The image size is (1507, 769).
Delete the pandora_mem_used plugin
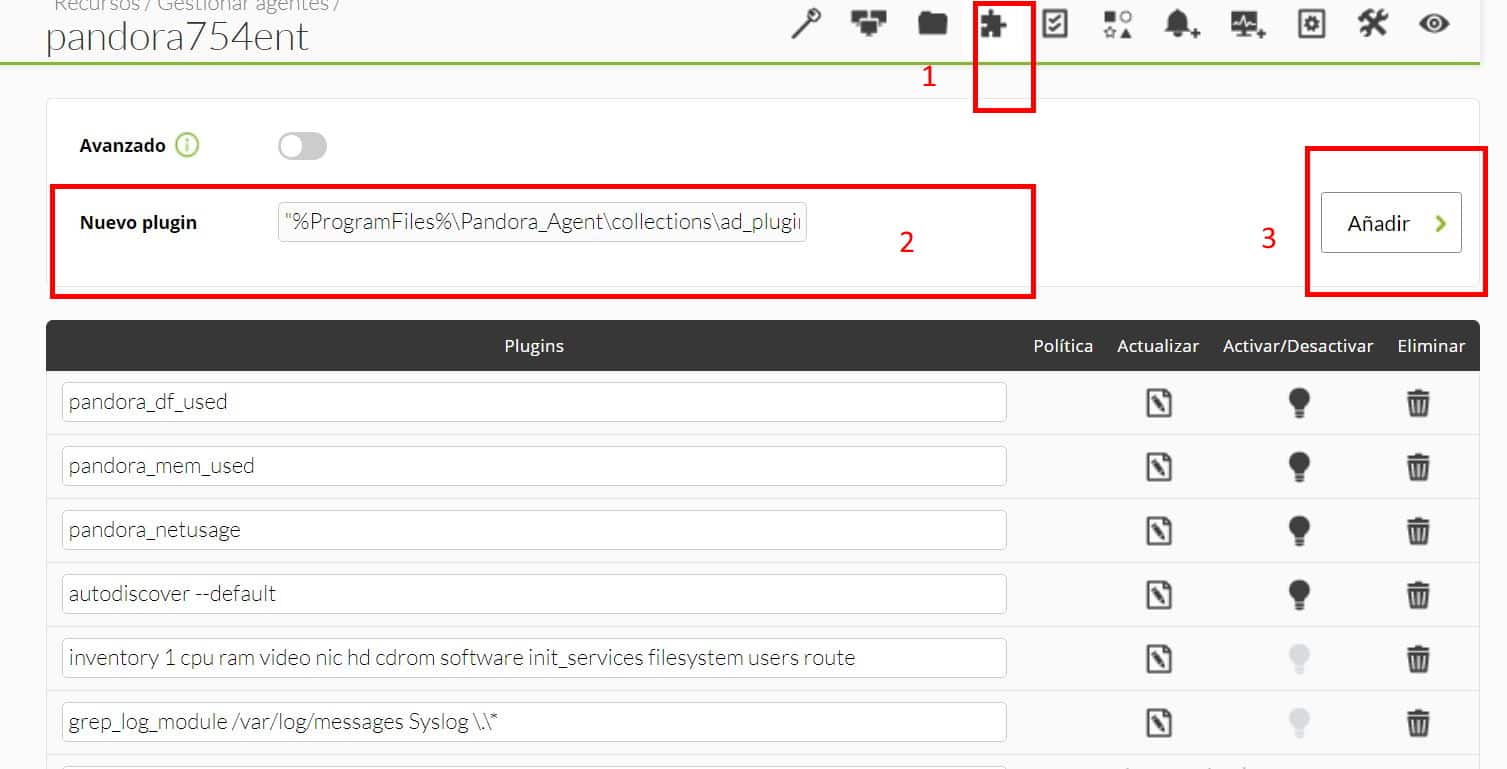click(1418, 467)
